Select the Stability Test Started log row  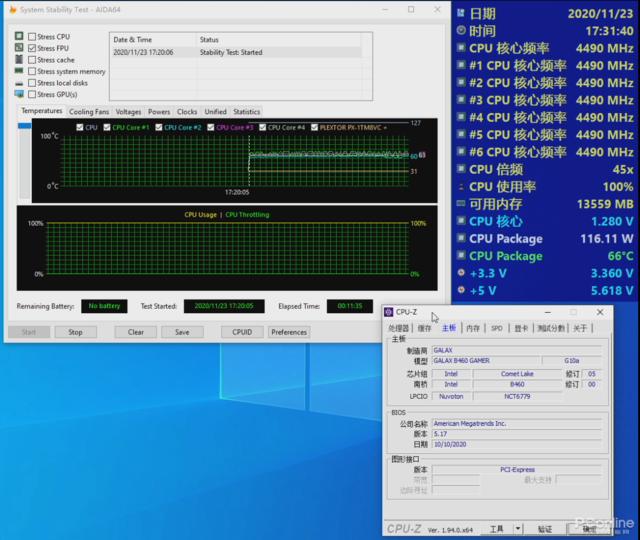236,52
